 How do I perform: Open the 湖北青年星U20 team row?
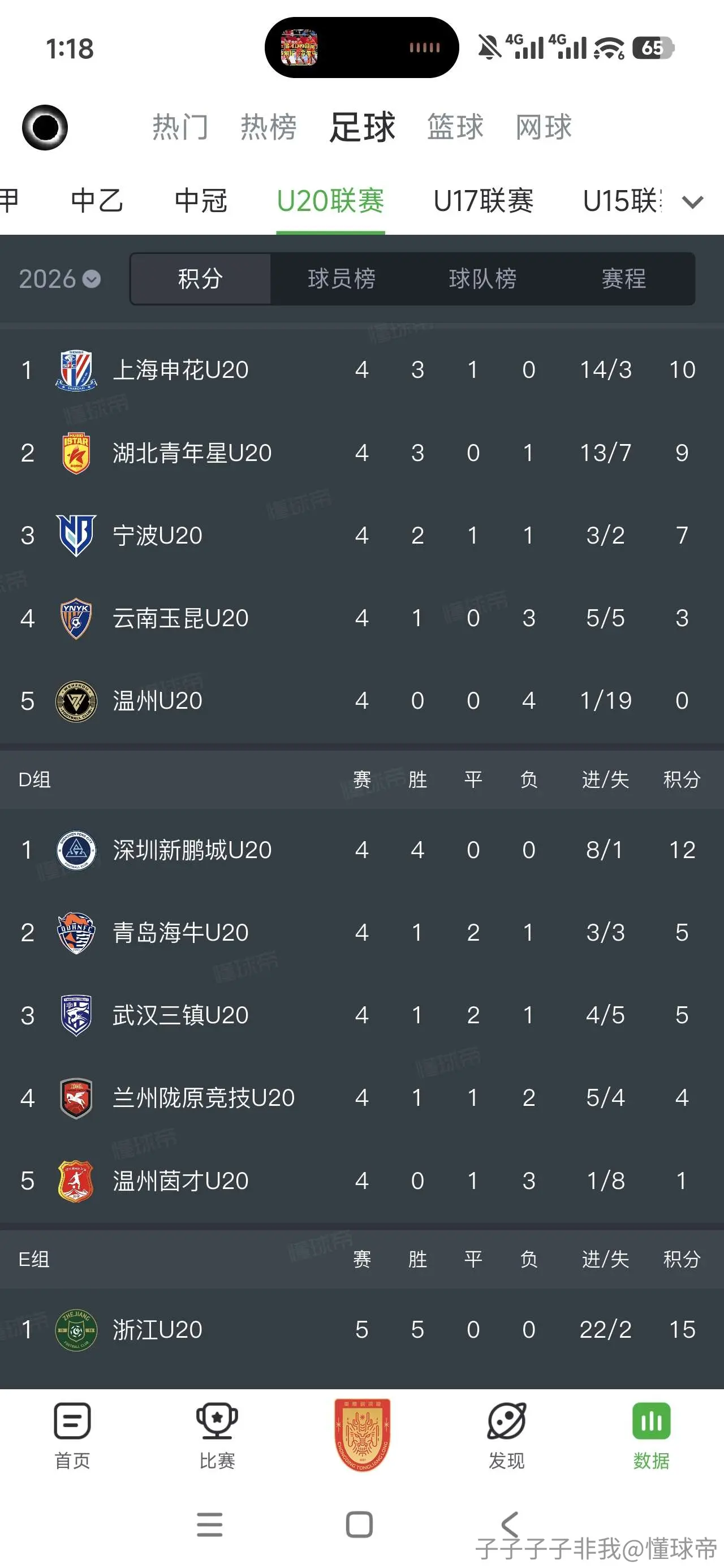pos(361,453)
